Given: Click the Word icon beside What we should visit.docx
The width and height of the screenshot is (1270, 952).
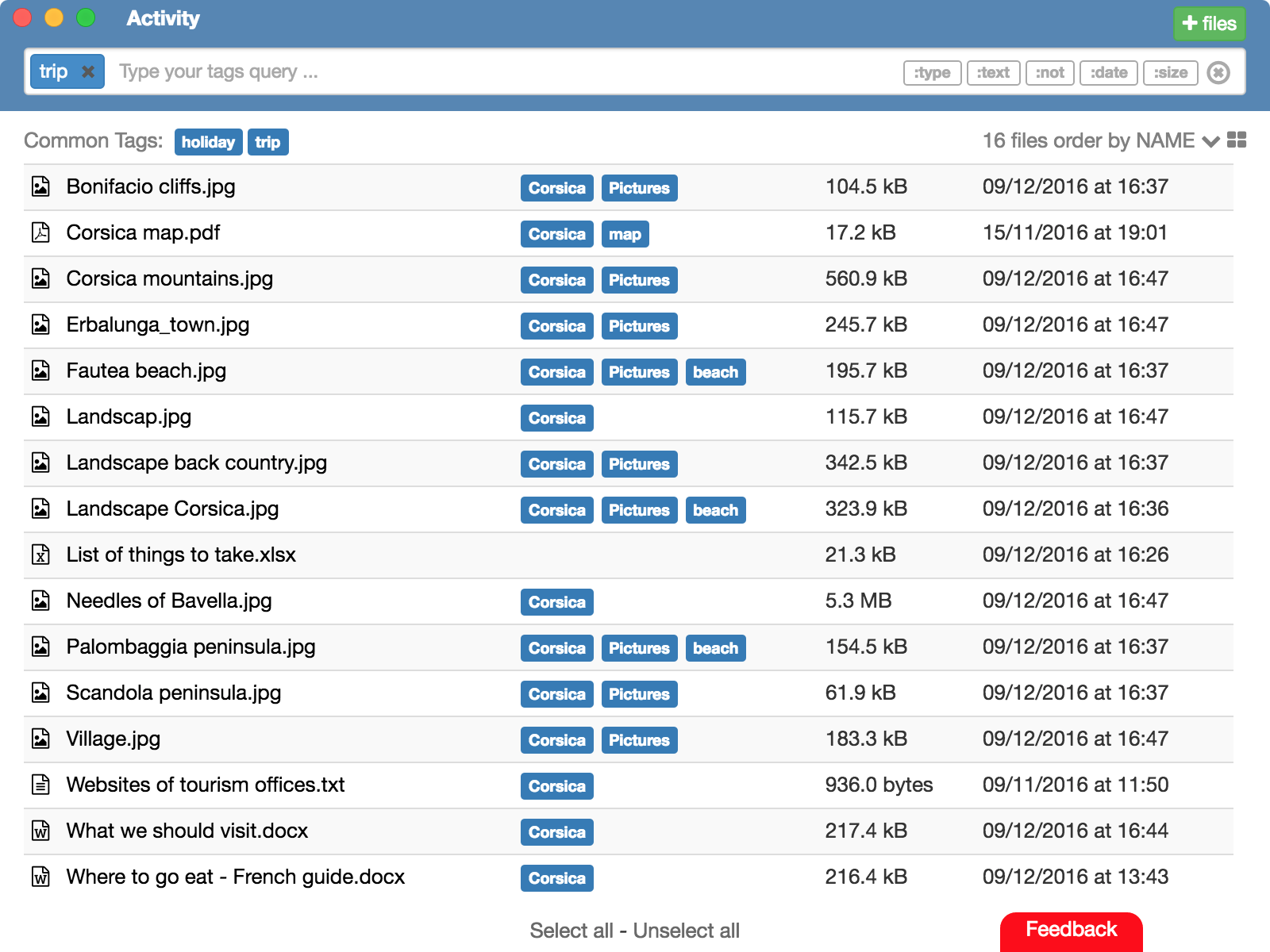Looking at the screenshot, I should pos(40,831).
